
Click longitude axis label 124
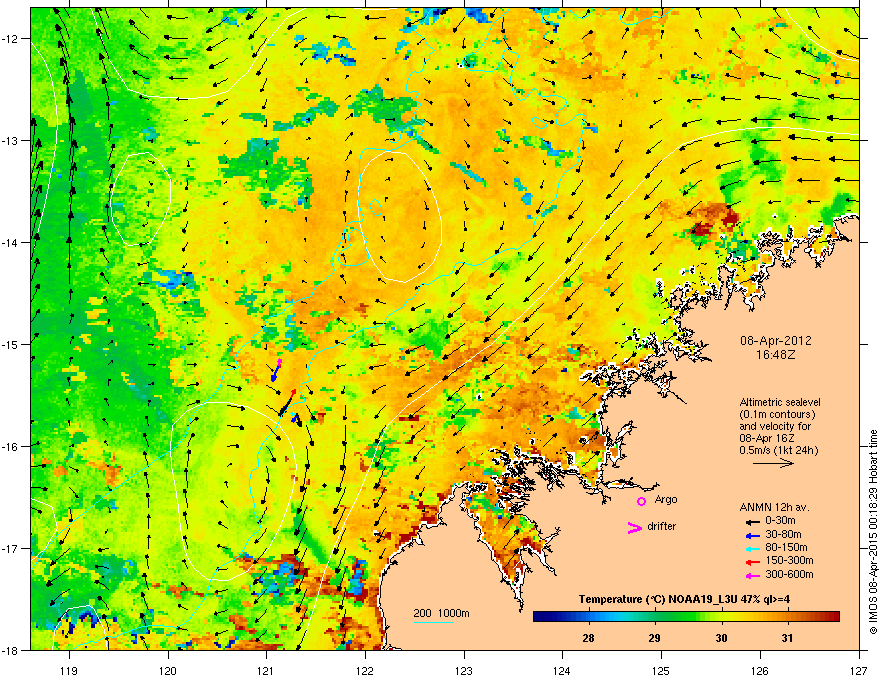(x=562, y=670)
